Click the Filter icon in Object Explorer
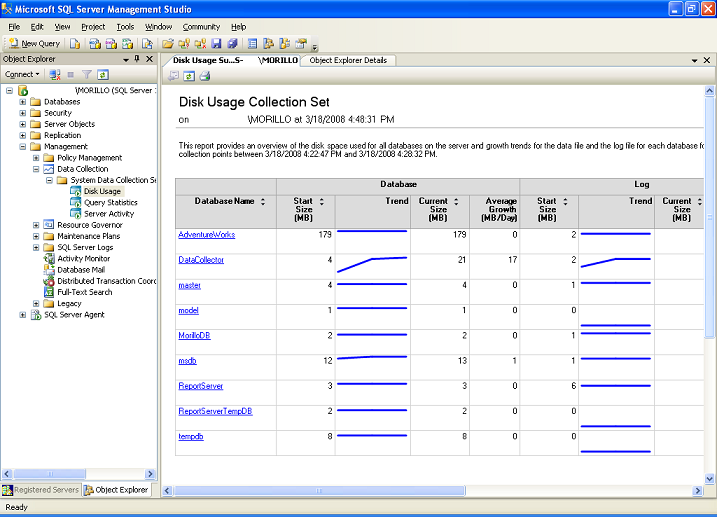Image resolution: width=717 pixels, height=517 pixels. (86, 75)
